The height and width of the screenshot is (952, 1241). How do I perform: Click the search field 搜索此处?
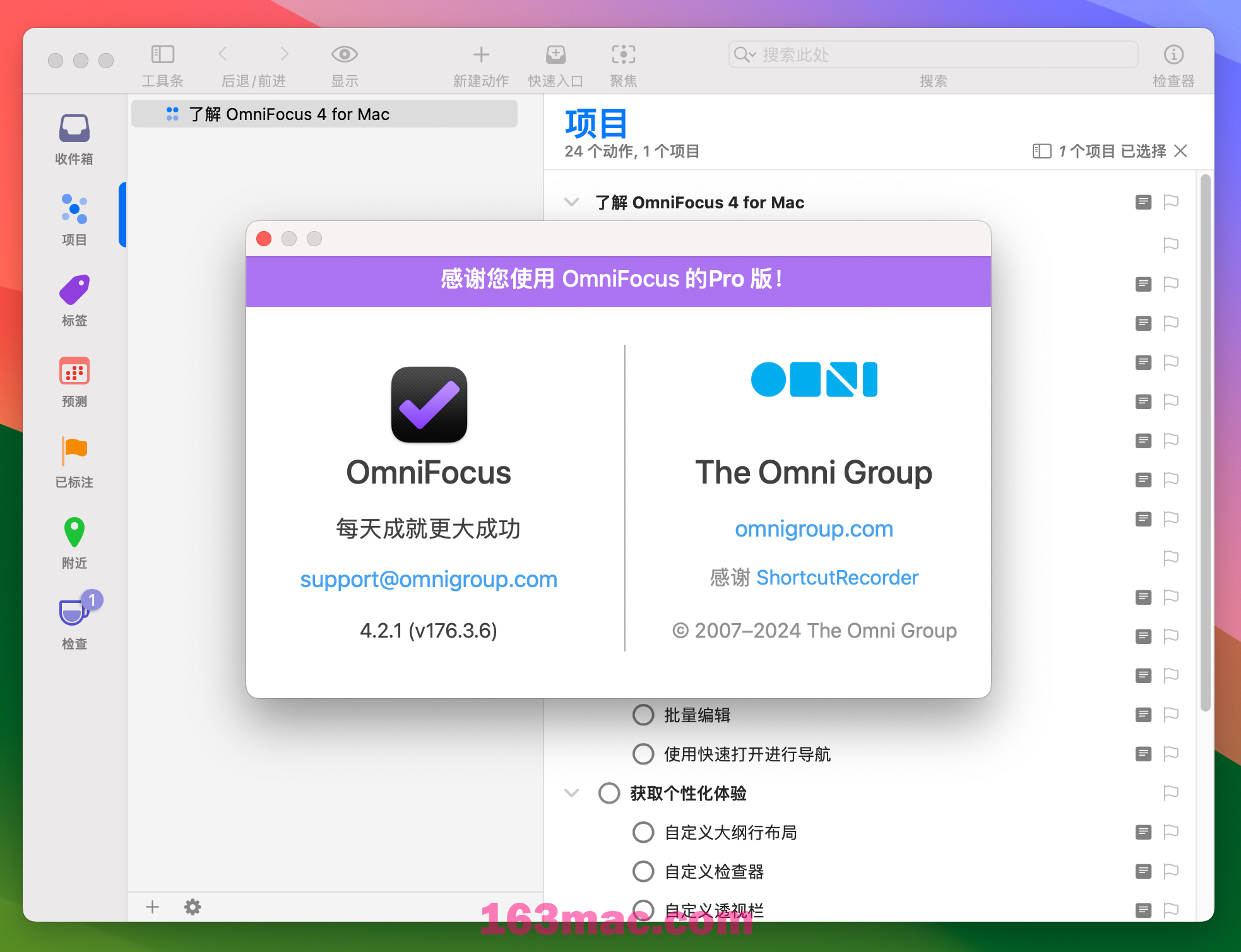click(933, 55)
